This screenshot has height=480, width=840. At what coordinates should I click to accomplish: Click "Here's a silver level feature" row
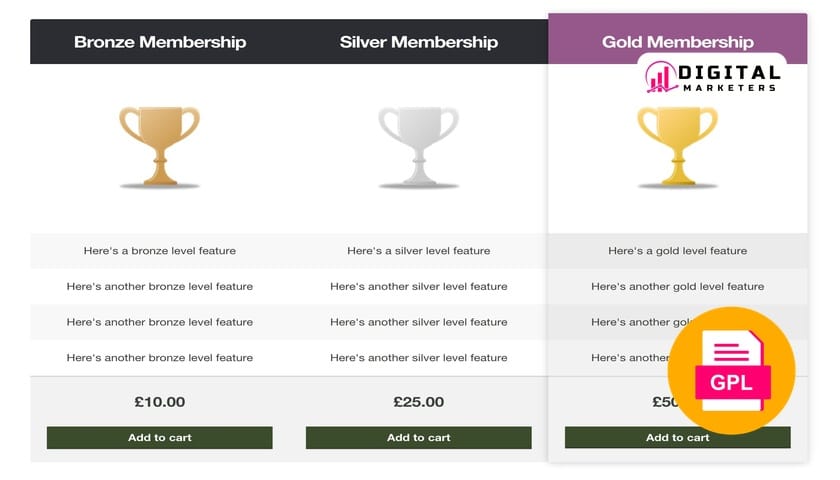(418, 251)
